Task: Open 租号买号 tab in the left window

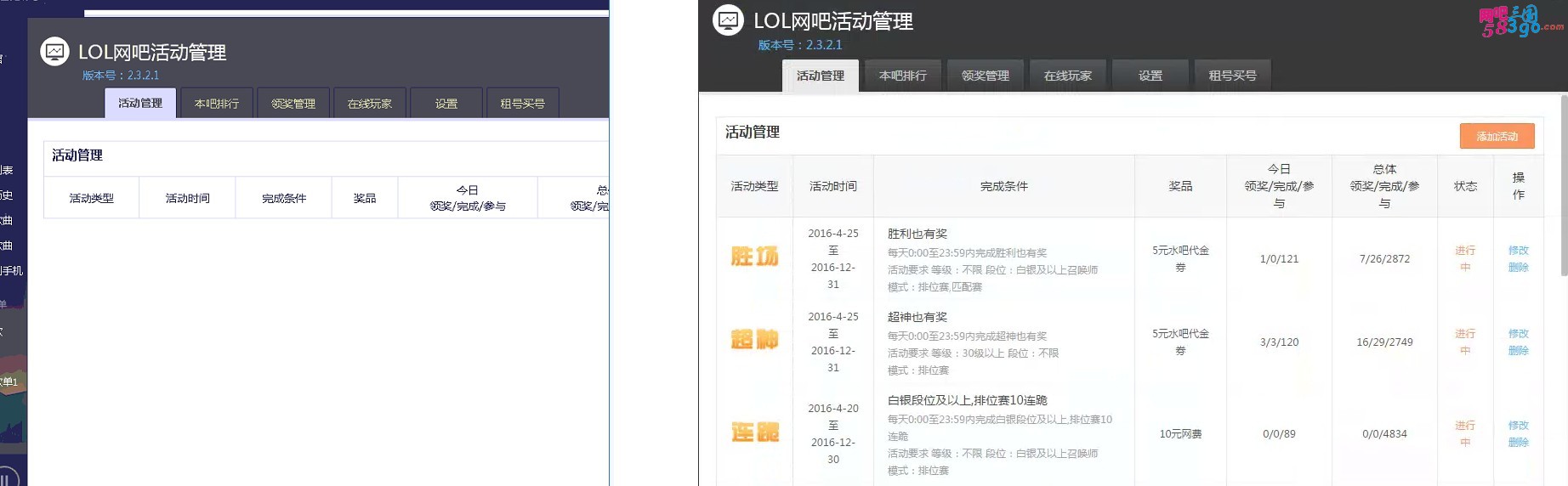Action: tap(523, 103)
